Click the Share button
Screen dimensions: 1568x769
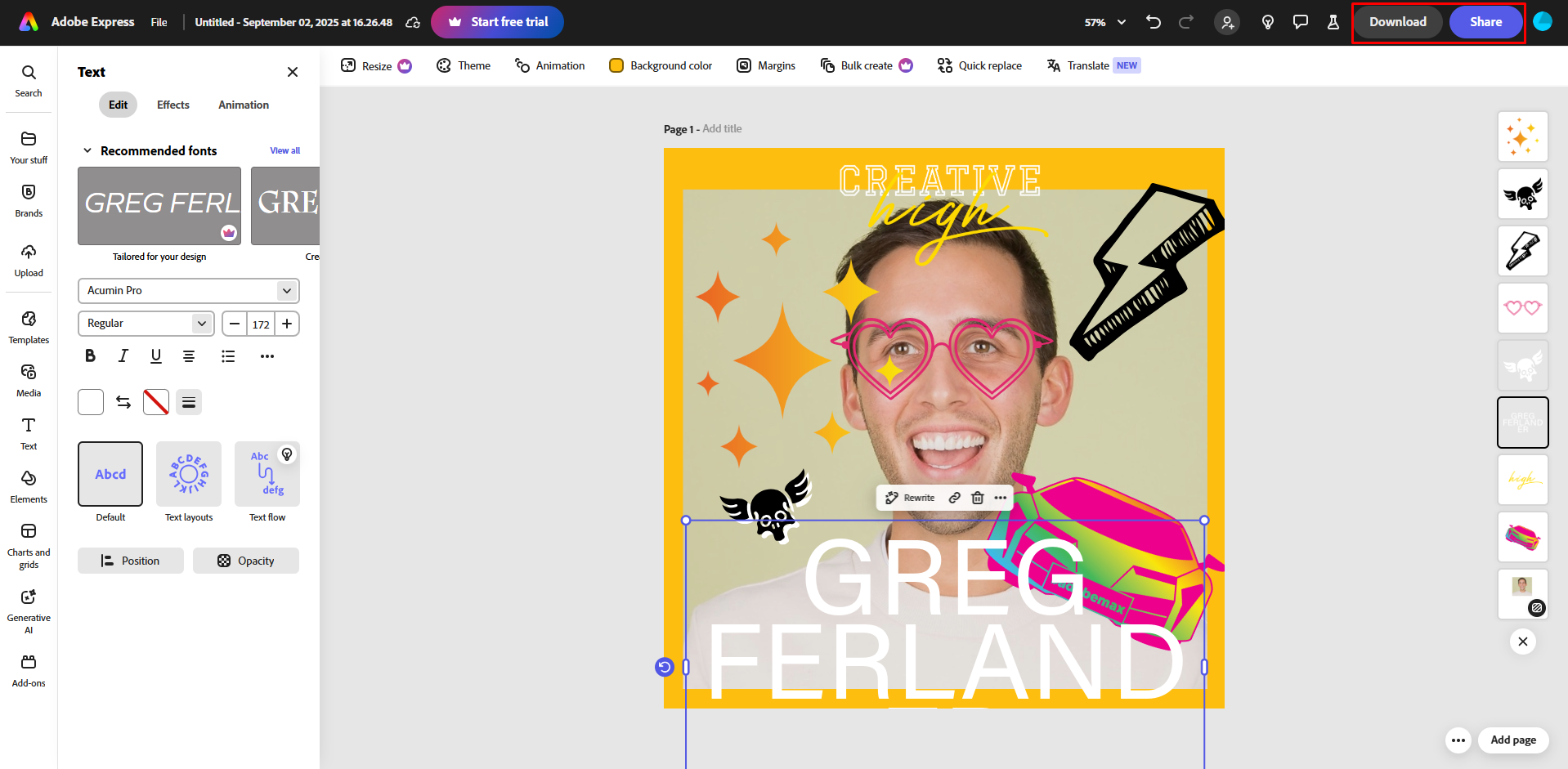1485,22
